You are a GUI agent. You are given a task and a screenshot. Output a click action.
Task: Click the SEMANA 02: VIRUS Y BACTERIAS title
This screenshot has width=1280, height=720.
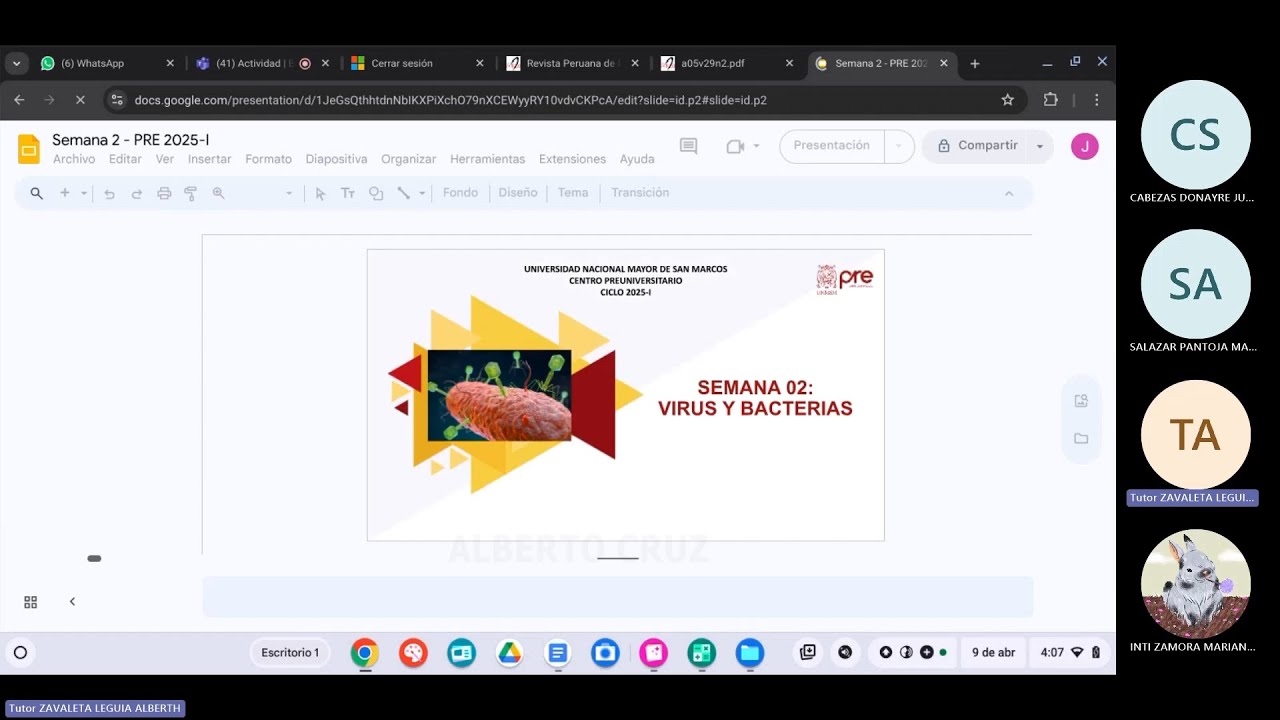(755, 398)
